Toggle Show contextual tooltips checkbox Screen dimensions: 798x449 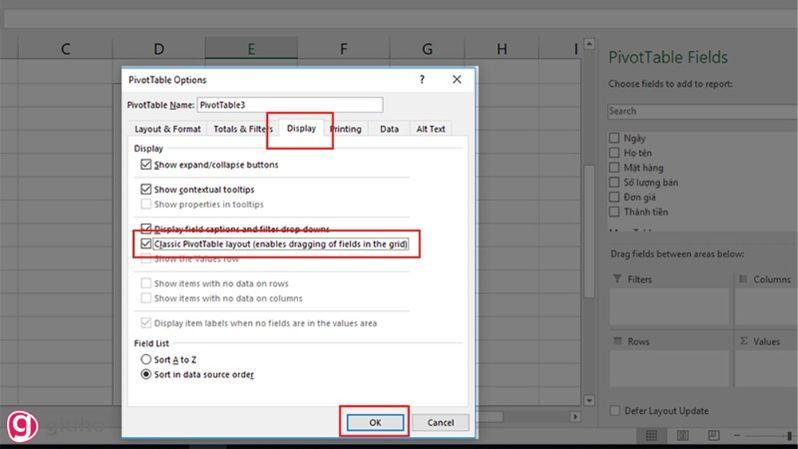tap(146, 189)
